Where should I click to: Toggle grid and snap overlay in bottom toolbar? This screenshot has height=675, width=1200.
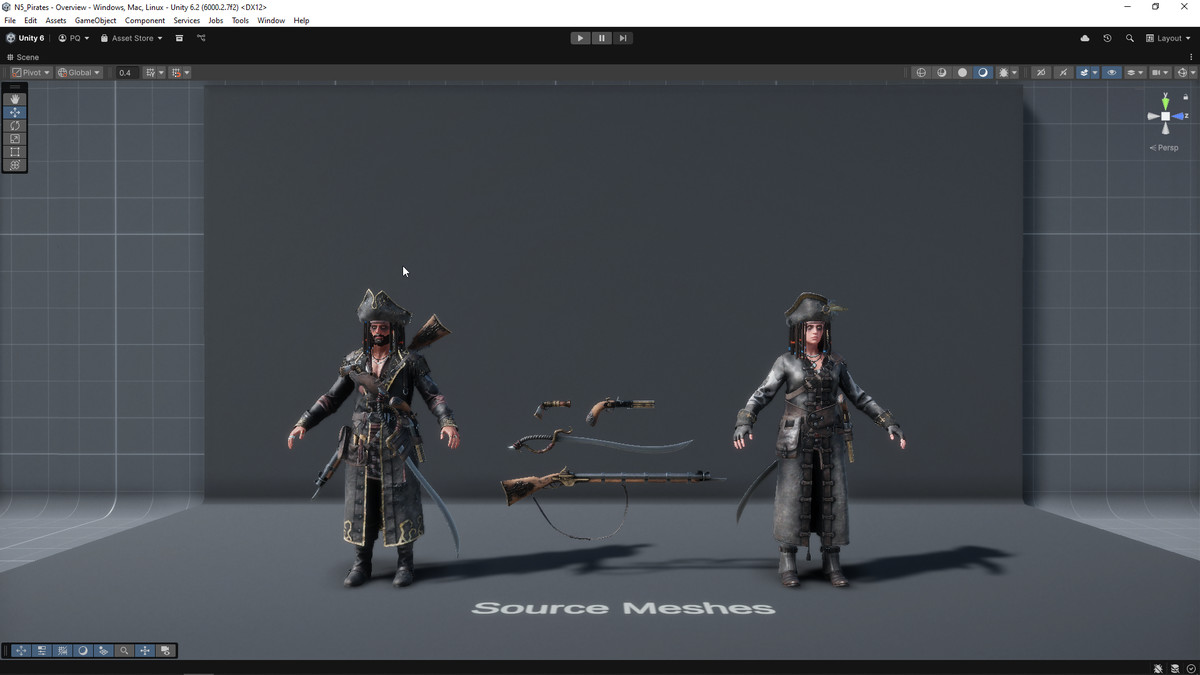point(63,650)
